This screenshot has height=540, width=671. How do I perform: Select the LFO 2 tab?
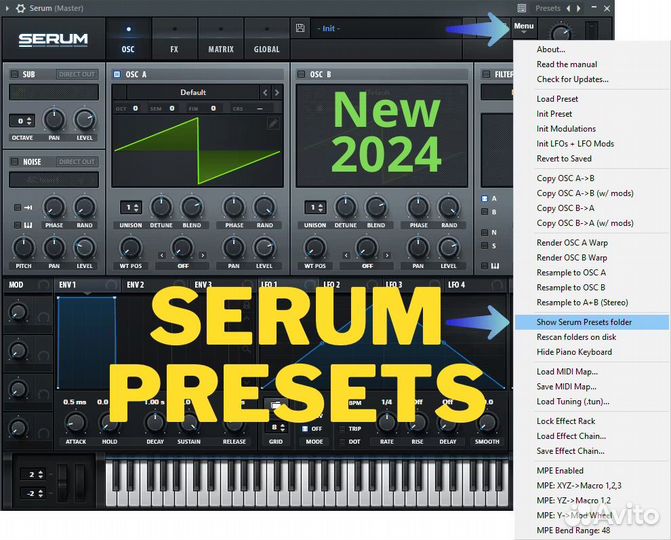point(332,285)
